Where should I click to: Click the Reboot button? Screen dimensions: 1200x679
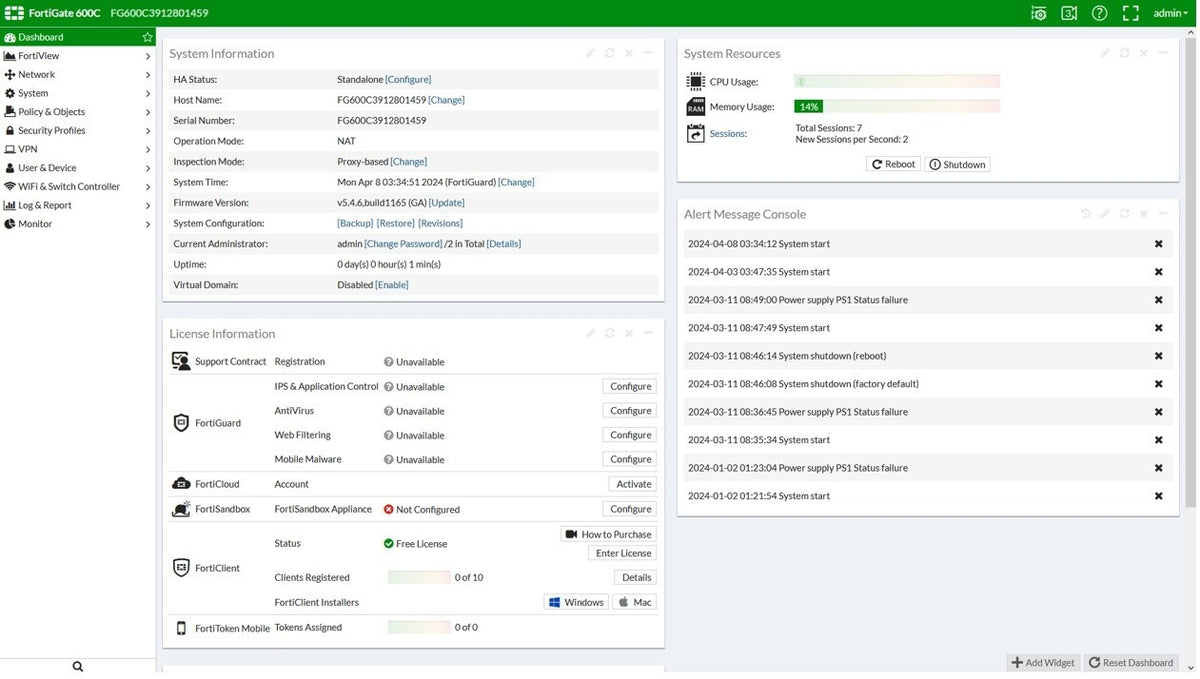893,164
